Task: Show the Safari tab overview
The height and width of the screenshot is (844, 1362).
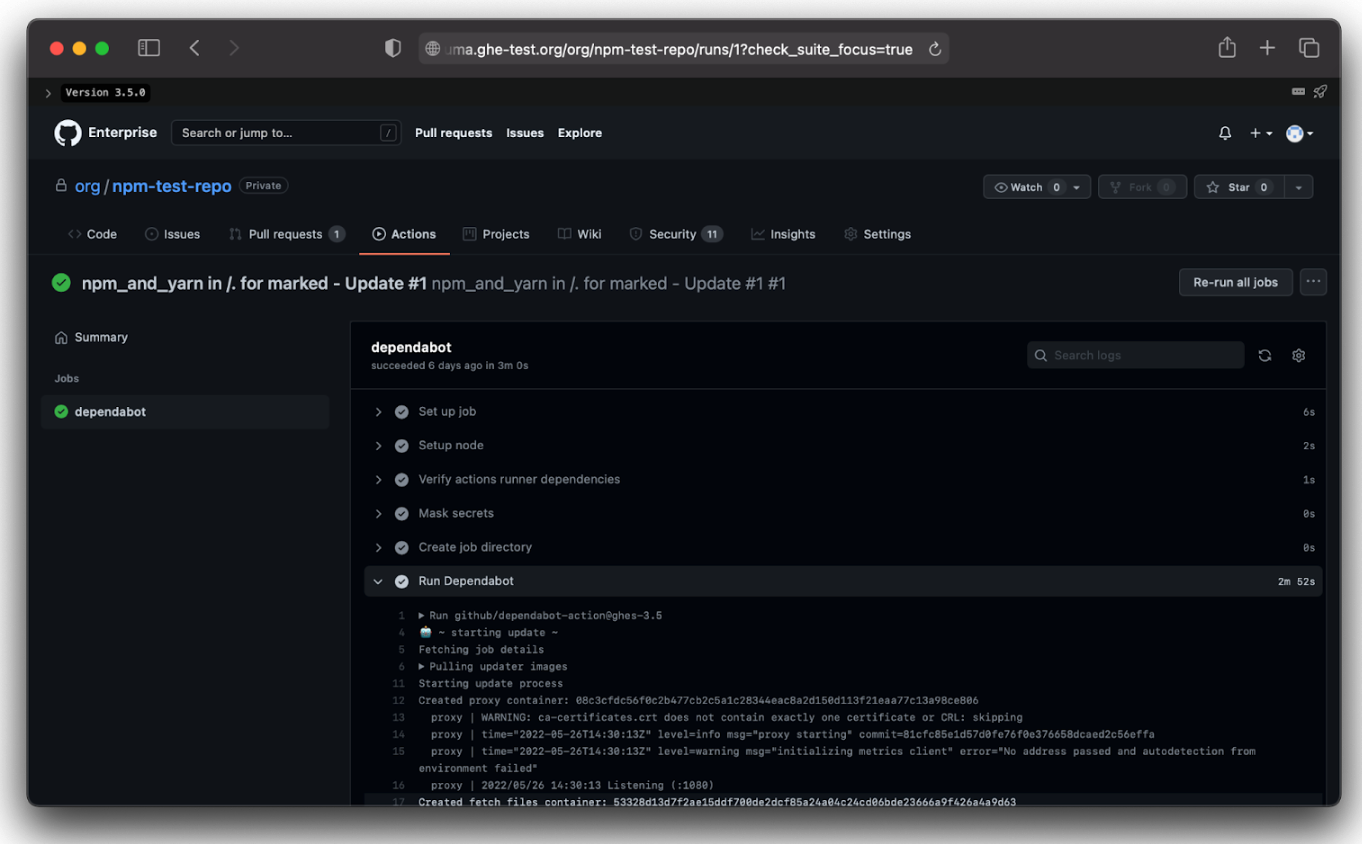Action: (1309, 48)
